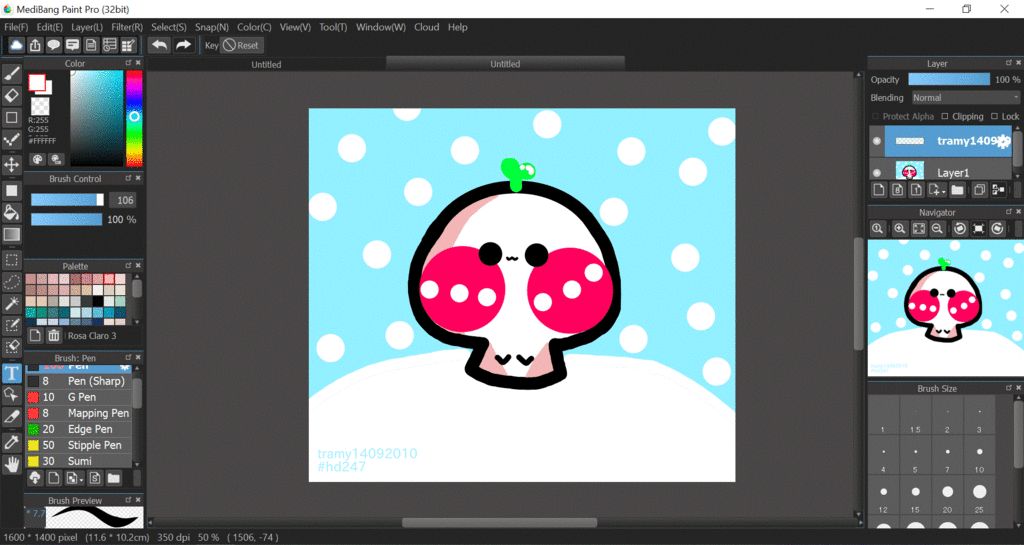
Task: Open the Window menu
Action: tap(381, 27)
